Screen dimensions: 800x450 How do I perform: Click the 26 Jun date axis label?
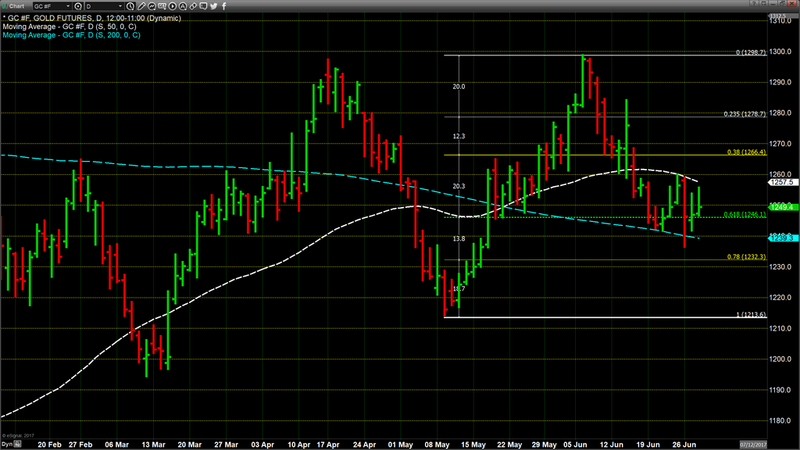pyautogui.click(x=684, y=444)
